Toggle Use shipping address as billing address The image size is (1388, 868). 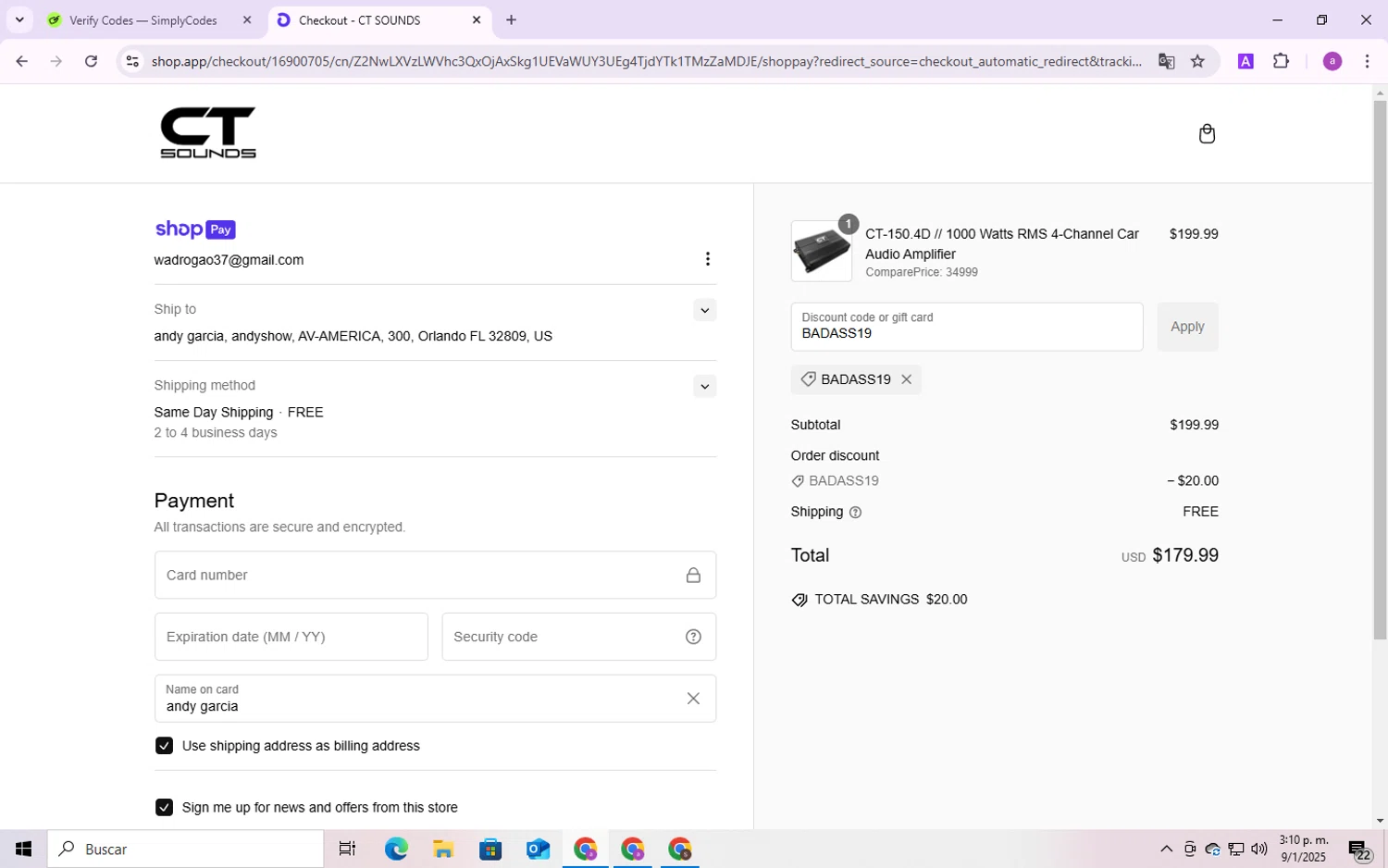coord(164,746)
